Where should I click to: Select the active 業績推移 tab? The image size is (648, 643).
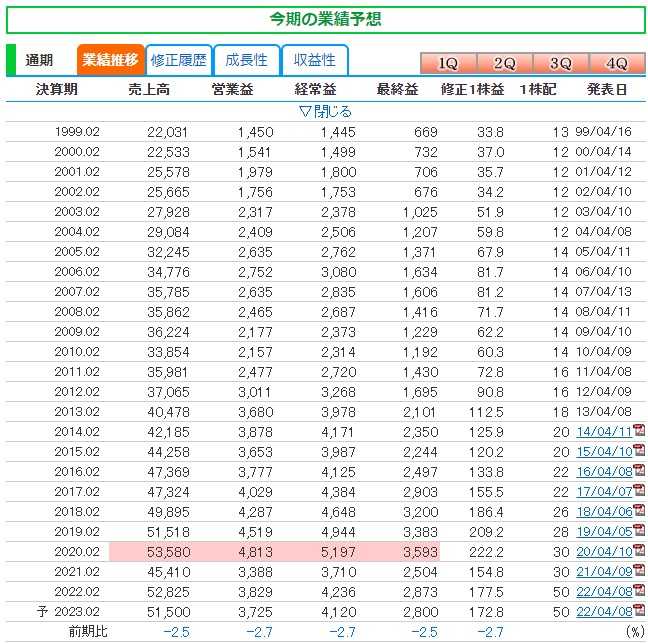click(109, 60)
